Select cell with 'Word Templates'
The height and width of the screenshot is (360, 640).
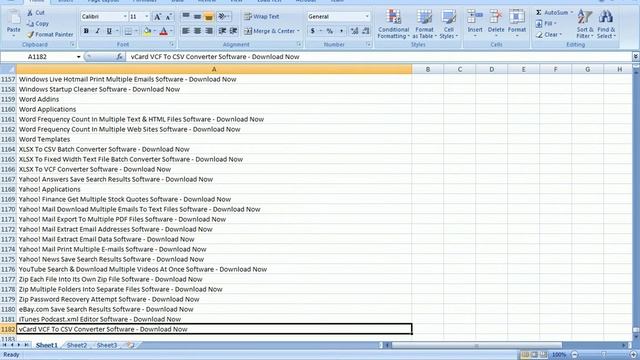point(214,139)
